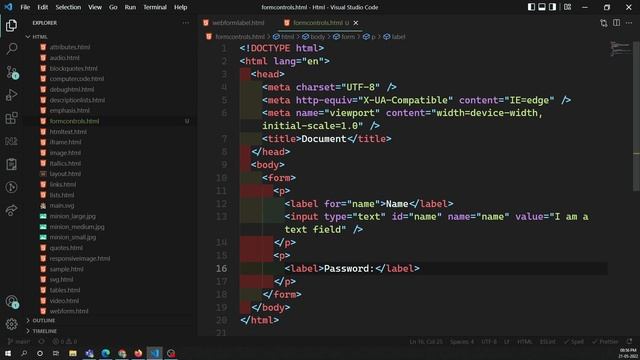Open the View menu
This screenshot has width=640, height=360.
tap(95, 7)
